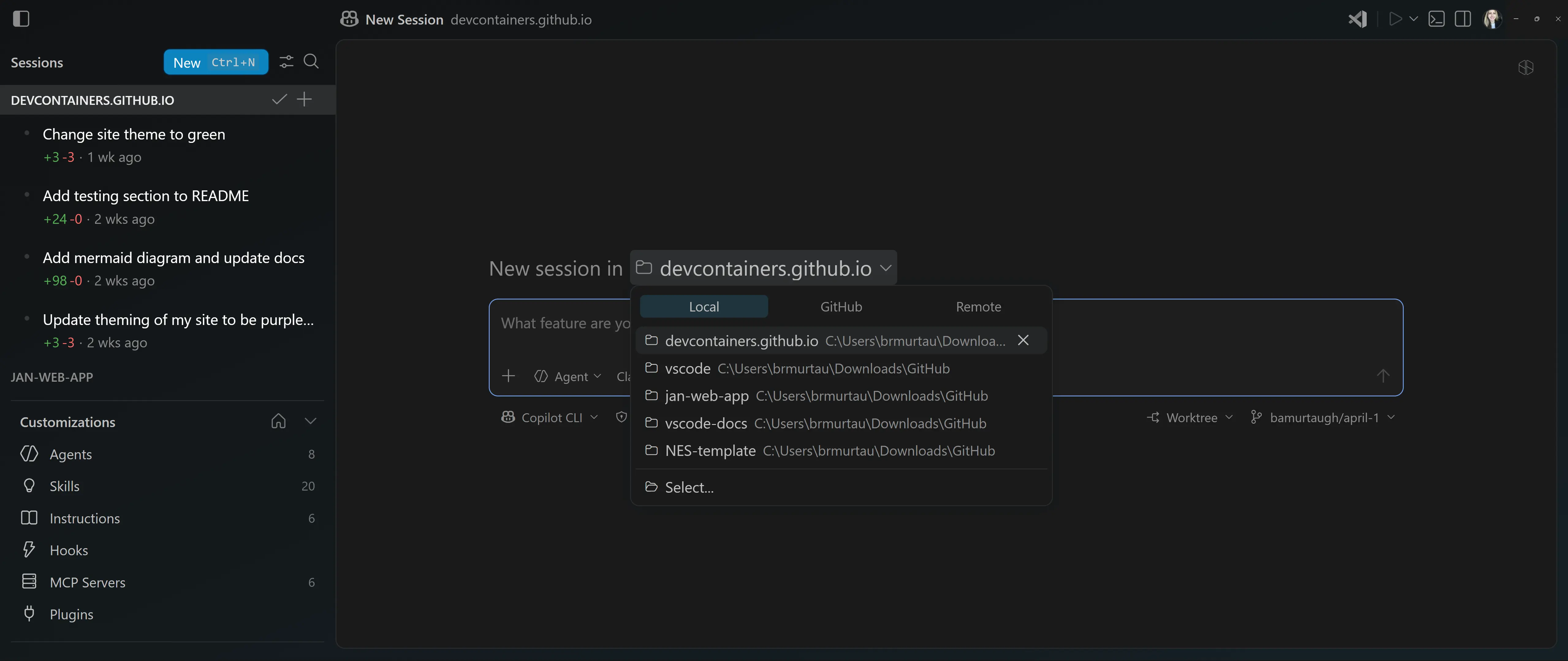The width and height of the screenshot is (1568, 661).
Task: Switch to the GitHub tab
Action: tap(841, 307)
